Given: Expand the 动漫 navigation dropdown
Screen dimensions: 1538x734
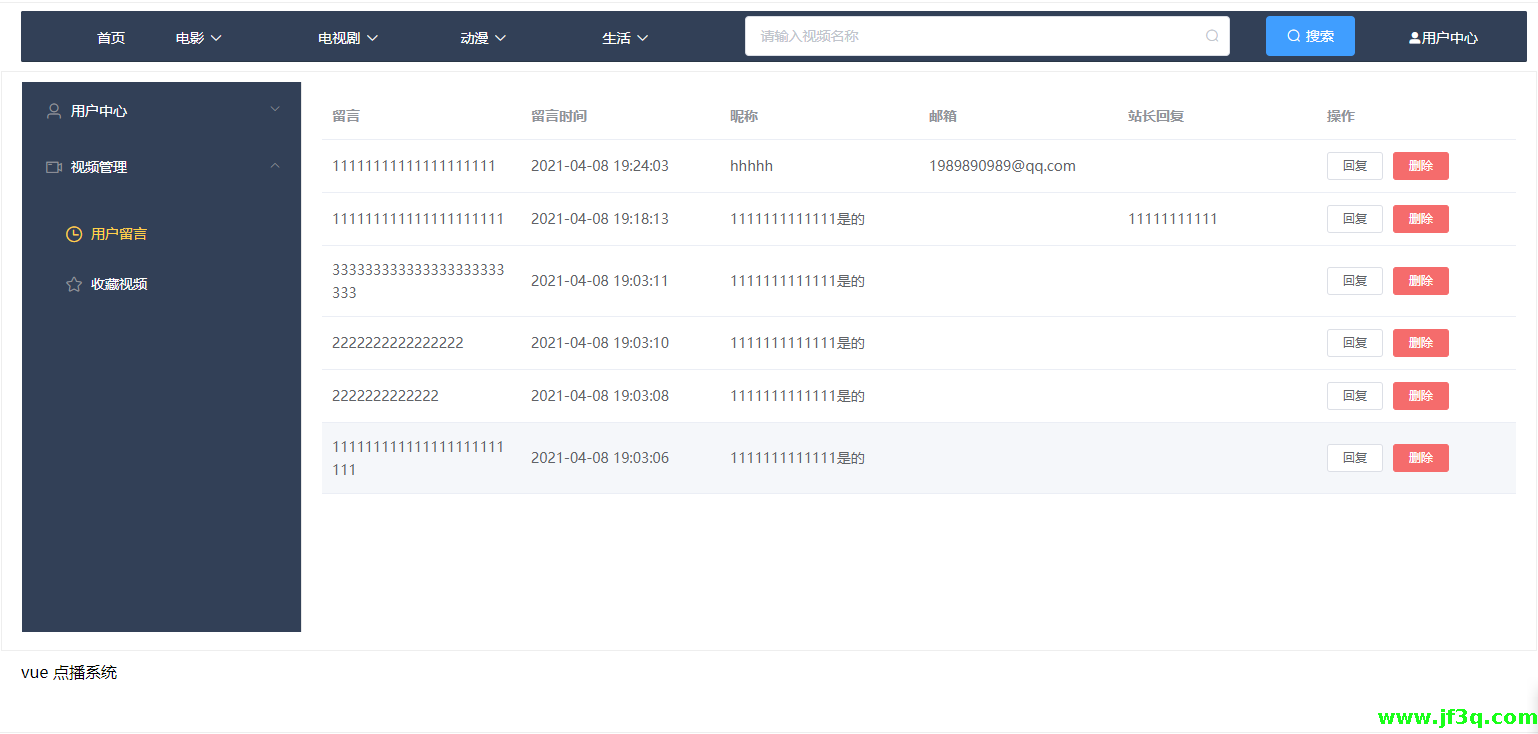Looking at the screenshot, I should pos(483,38).
